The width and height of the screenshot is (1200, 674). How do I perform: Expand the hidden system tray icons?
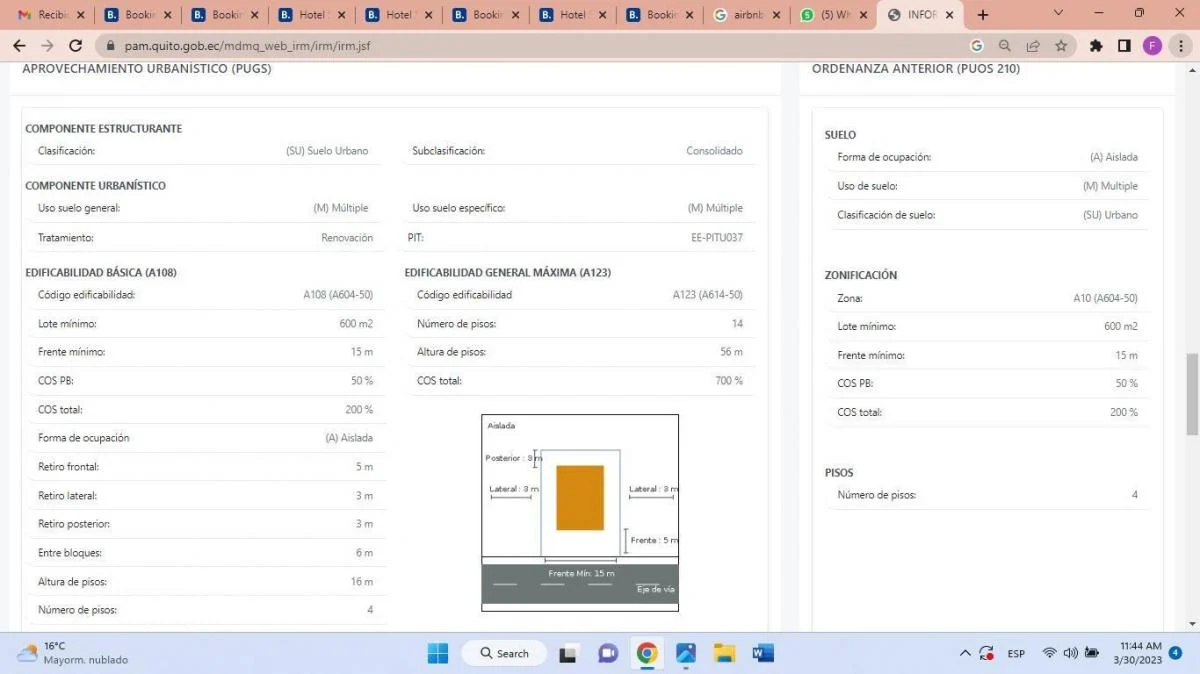tap(965, 653)
